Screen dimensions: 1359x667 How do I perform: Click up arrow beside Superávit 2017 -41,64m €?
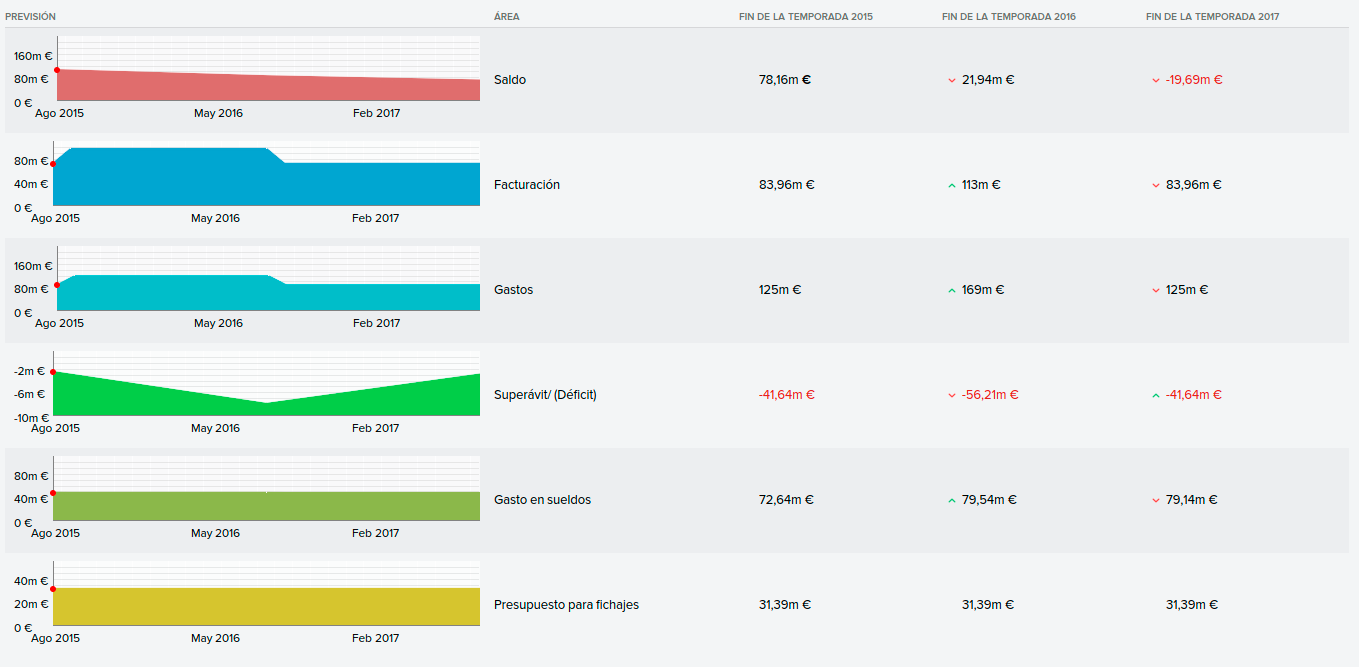point(1156,395)
